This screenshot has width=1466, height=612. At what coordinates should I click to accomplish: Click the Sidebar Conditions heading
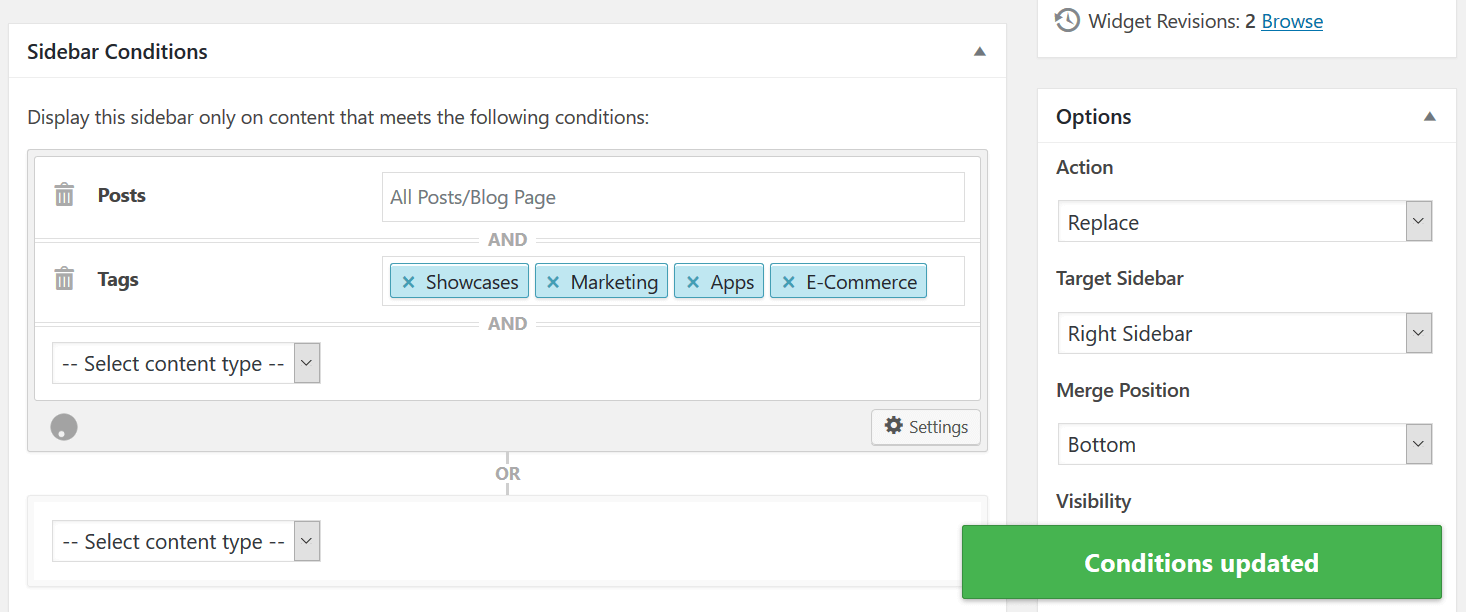tap(117, 52)
